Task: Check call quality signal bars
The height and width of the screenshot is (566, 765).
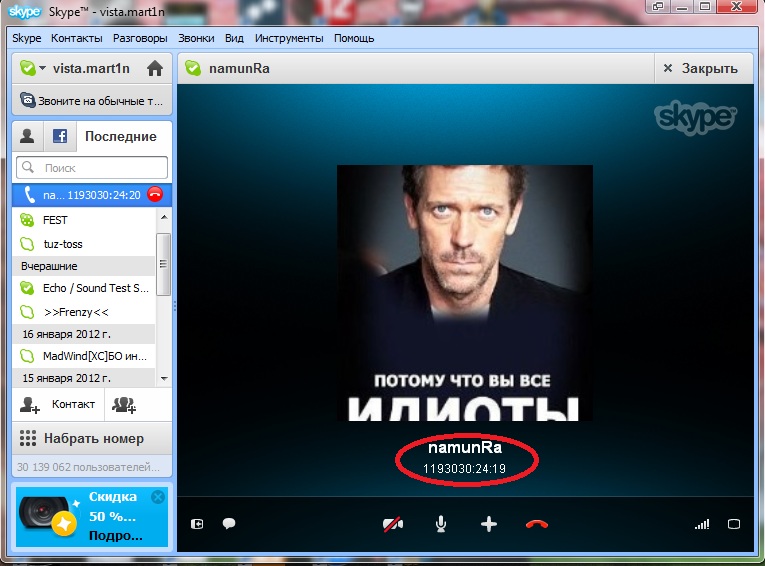Action: click(x=702, y=525)
